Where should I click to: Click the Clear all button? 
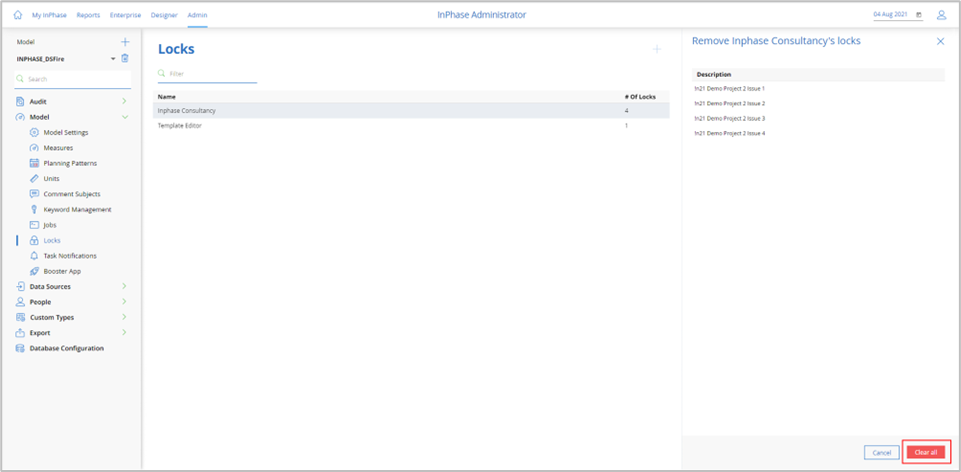(x=925, y=452)
